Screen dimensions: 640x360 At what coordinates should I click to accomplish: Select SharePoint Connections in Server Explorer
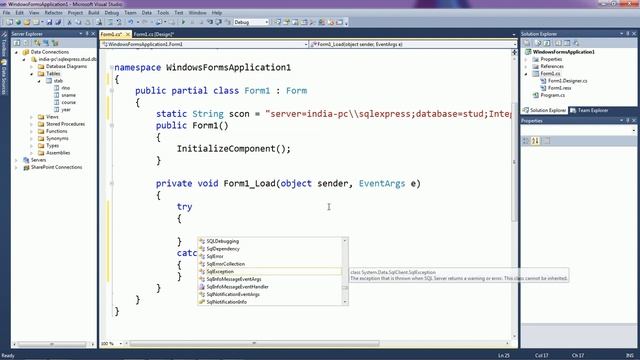pyautogui.click(x=56, y=167)
